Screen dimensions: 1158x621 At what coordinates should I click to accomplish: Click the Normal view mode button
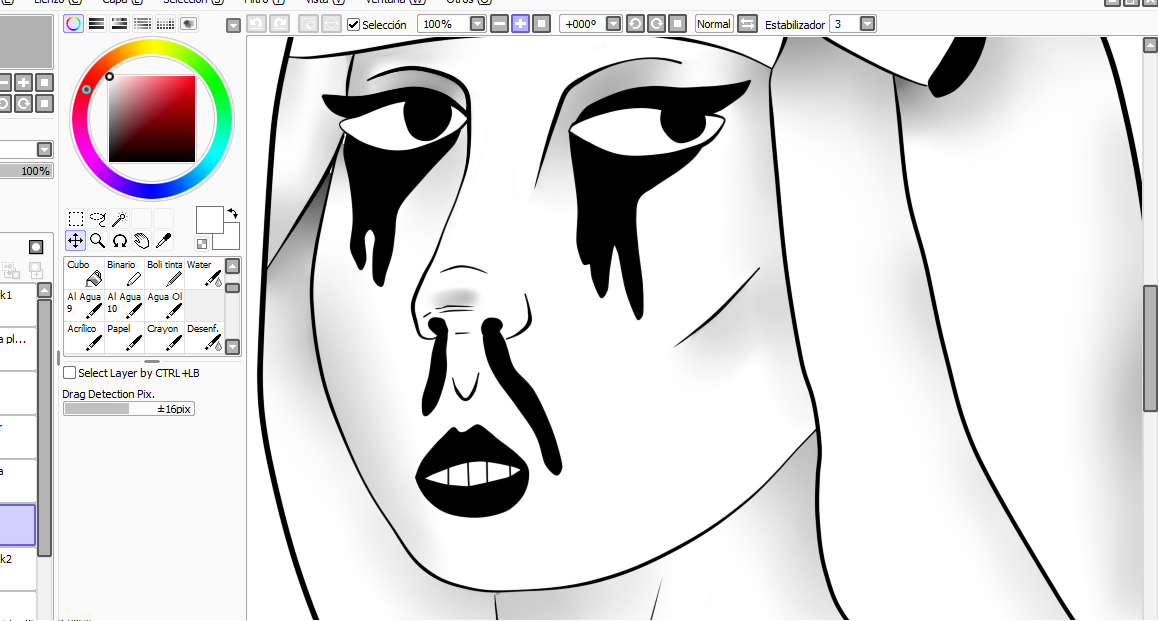[x=713, y=24]
